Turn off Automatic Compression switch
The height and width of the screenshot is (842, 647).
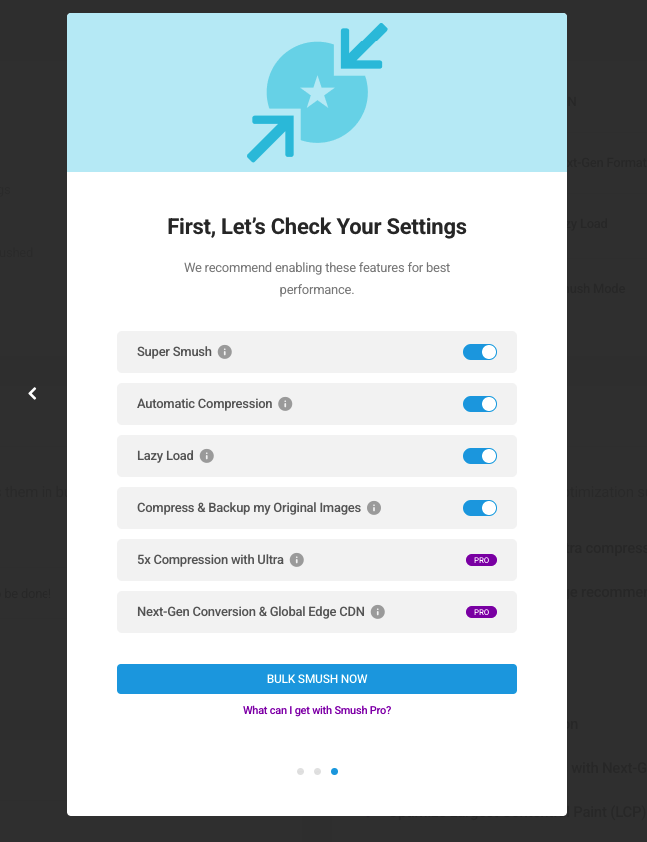480,404
